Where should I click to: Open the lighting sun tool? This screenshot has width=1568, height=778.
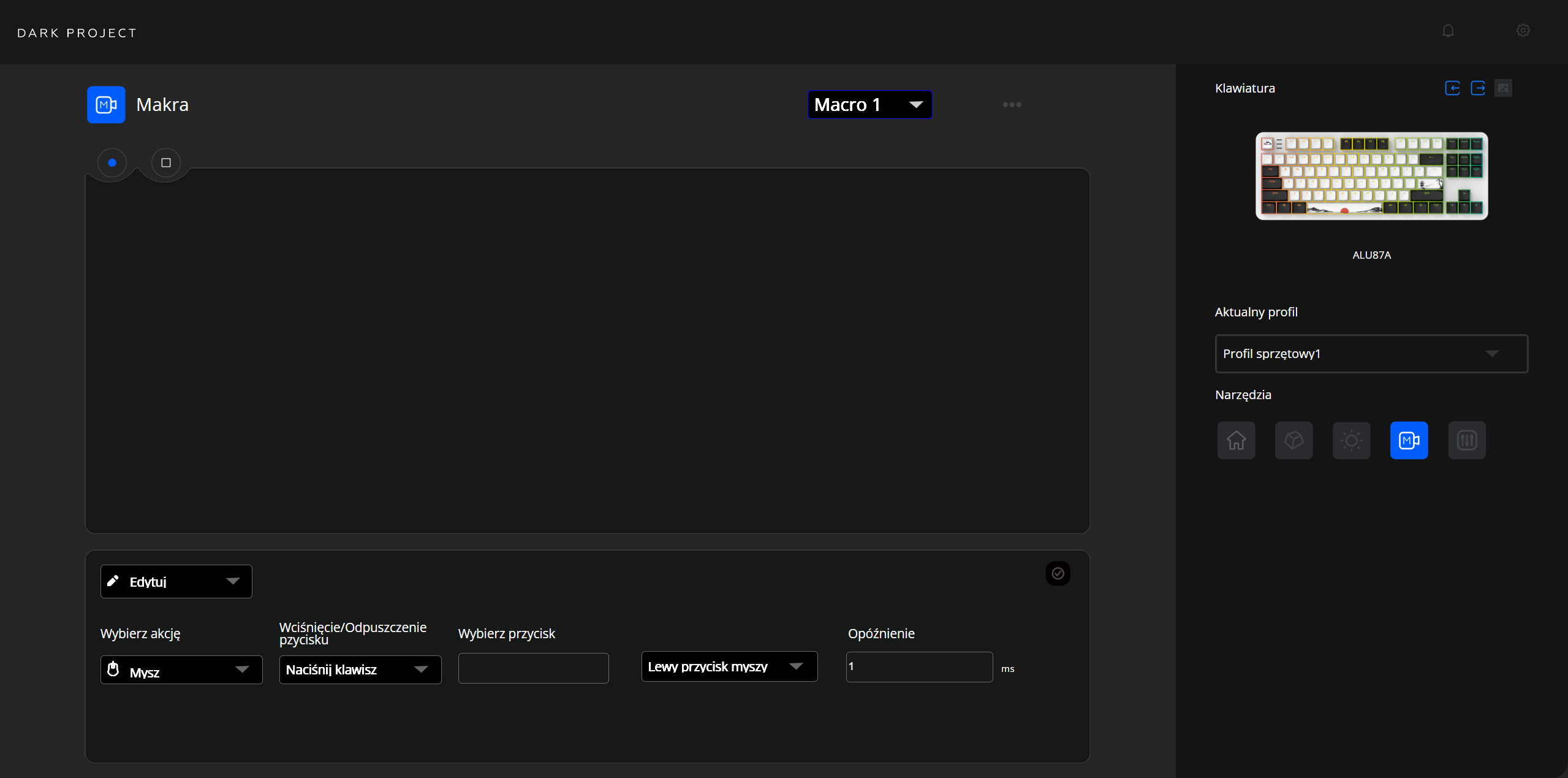(x=1351, y=440)
